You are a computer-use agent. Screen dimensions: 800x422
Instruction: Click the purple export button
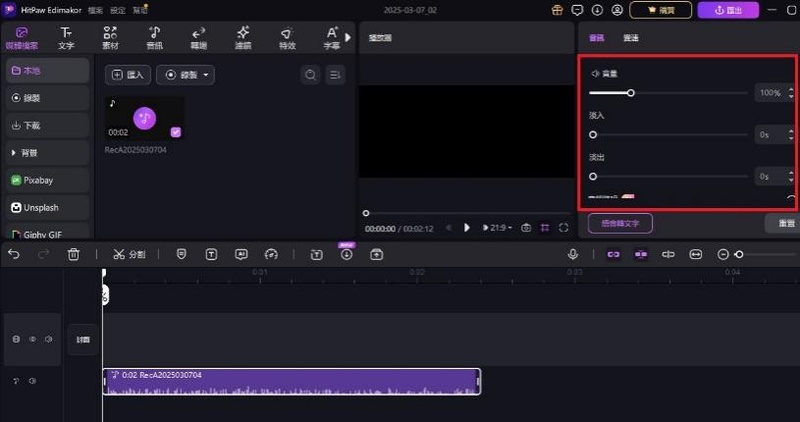pyautogui.click(x=728, y=10)
